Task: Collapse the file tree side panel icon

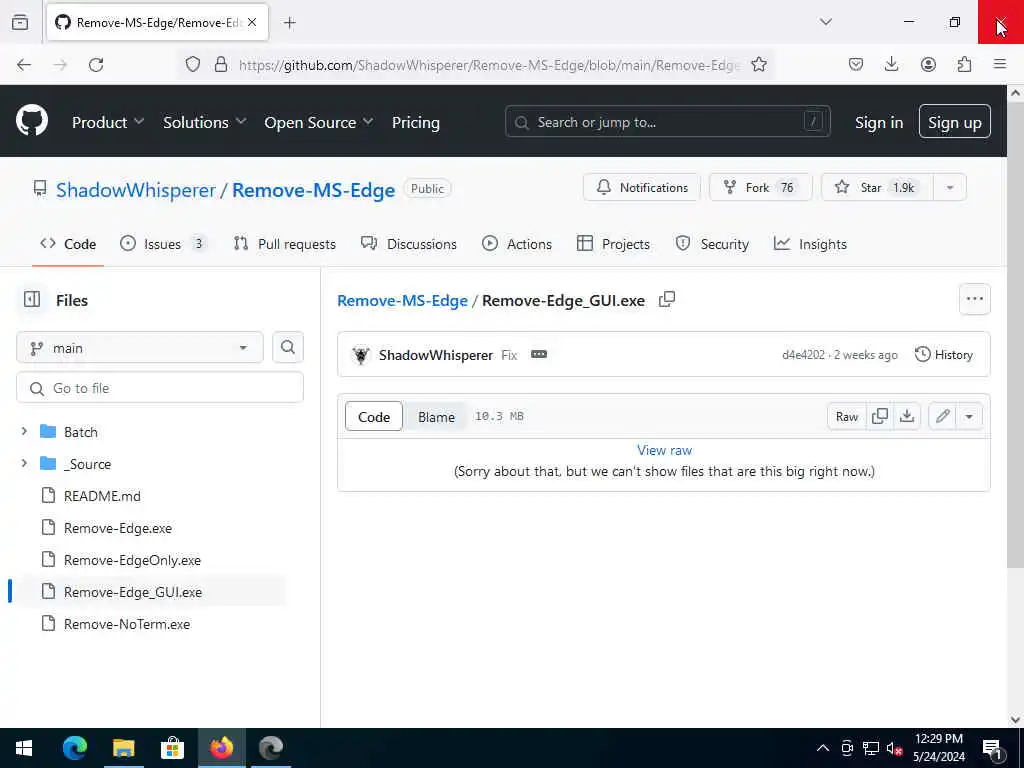Action: [32, 300]
